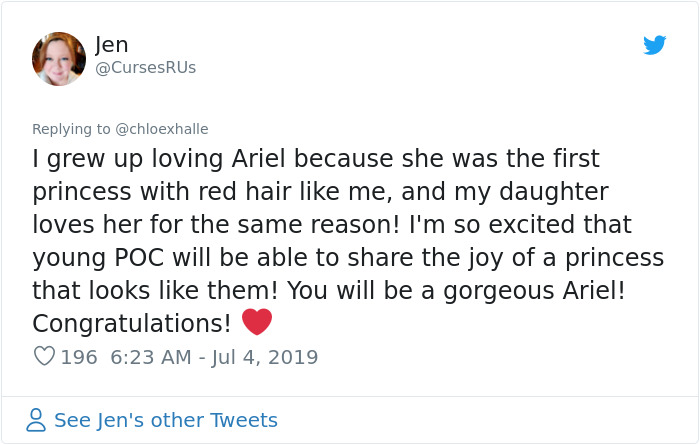
Task: Click the 196 likes count
Action: [79, 357]
